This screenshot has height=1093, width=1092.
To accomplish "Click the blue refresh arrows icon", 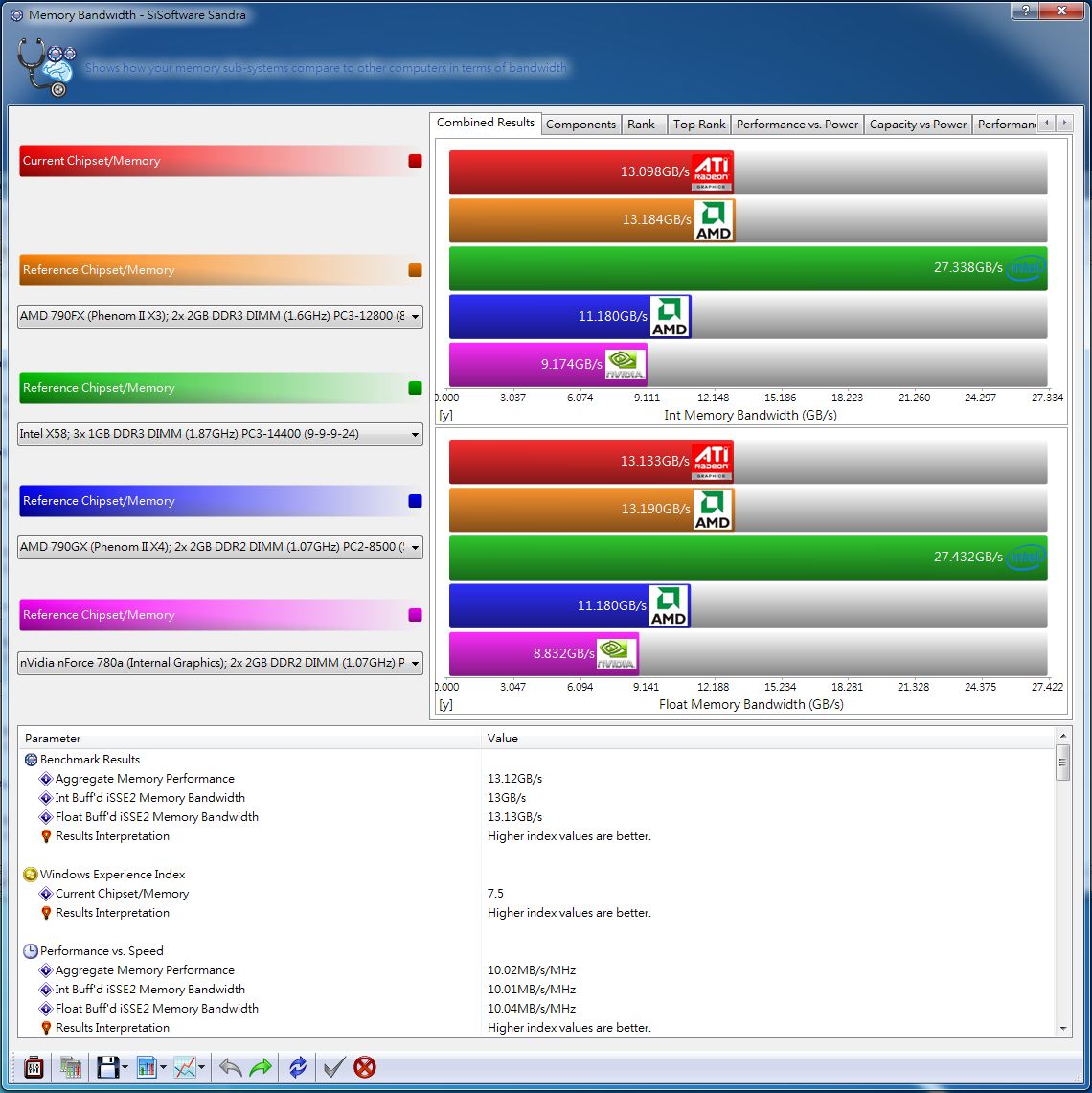I will click(298, 1066).
